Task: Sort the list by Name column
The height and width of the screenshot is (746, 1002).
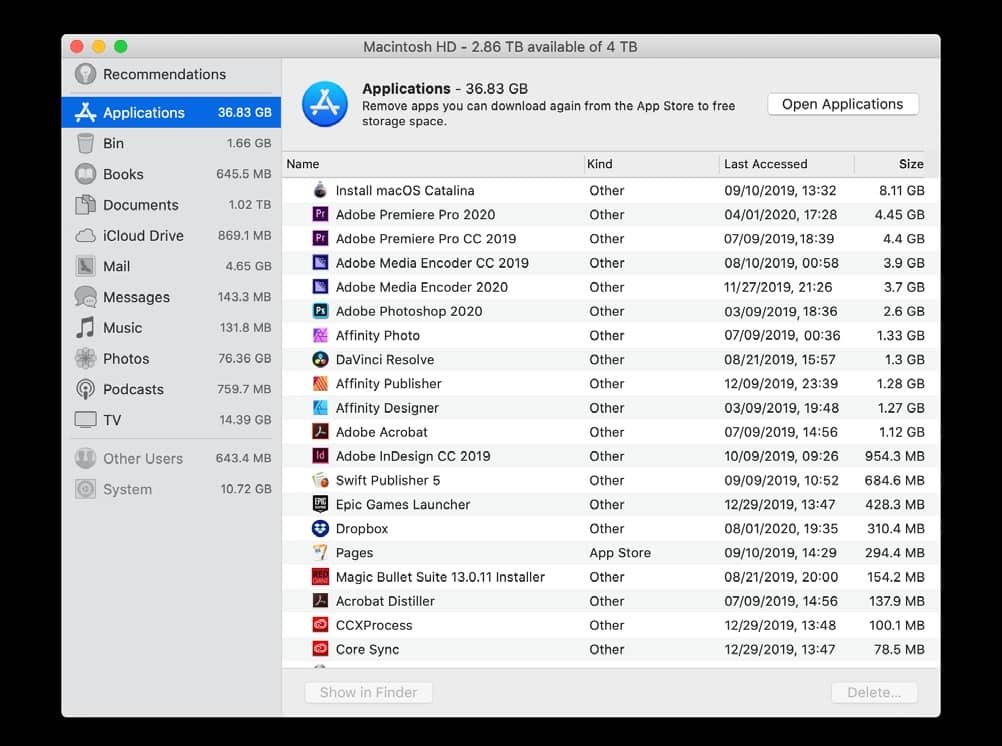Action: pyautogui.click(x=433, y=164)
